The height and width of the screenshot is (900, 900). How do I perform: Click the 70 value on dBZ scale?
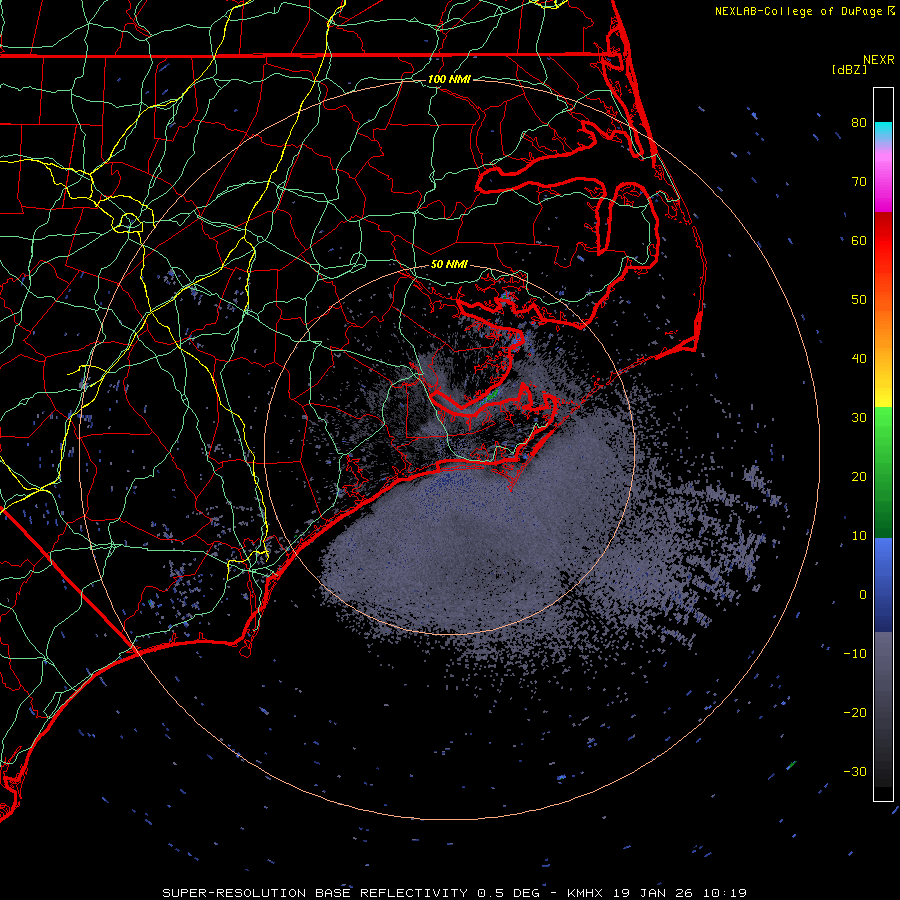pos(859,181)
